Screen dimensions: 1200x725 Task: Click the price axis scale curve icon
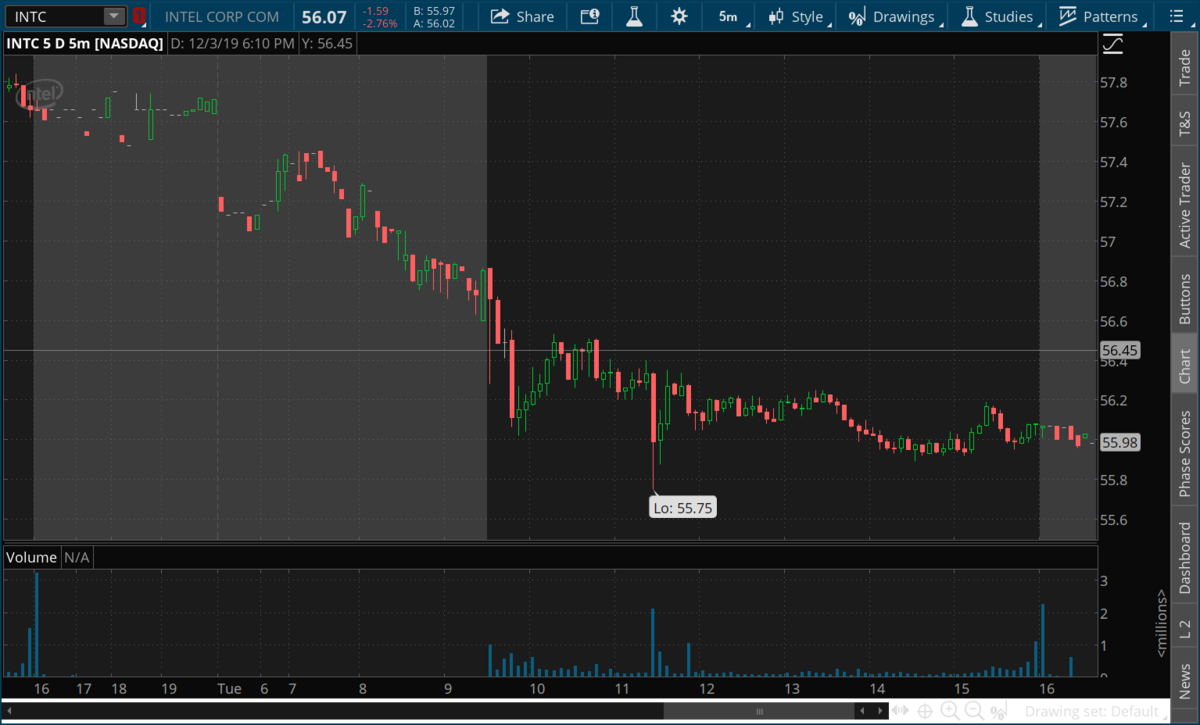point(1112,44)
